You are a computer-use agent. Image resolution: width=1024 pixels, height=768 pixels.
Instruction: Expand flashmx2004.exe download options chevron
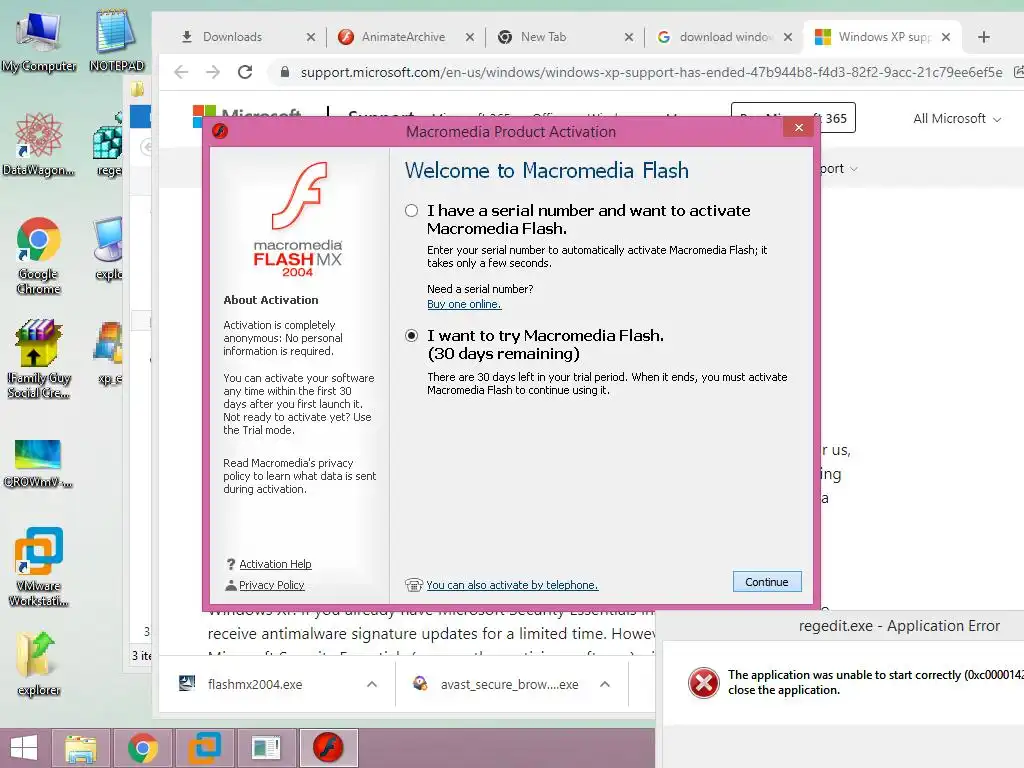(x=372, y=684)
